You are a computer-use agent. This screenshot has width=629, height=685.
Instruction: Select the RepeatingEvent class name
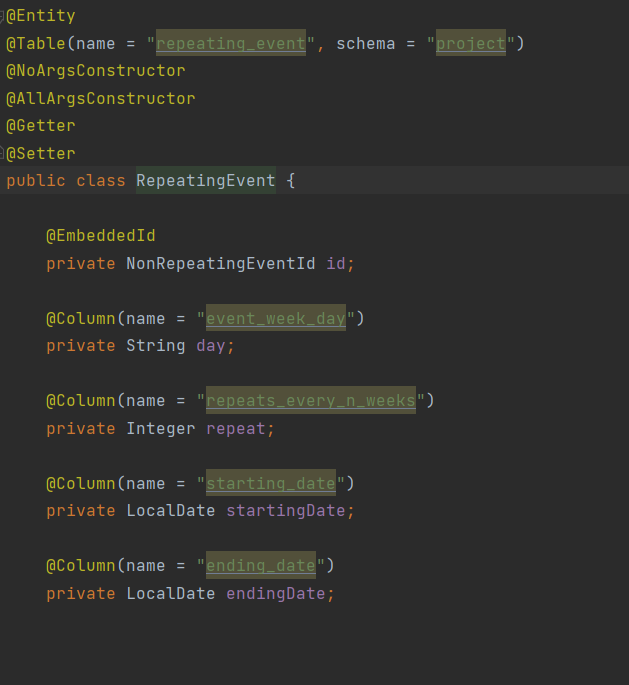[205, 181]
